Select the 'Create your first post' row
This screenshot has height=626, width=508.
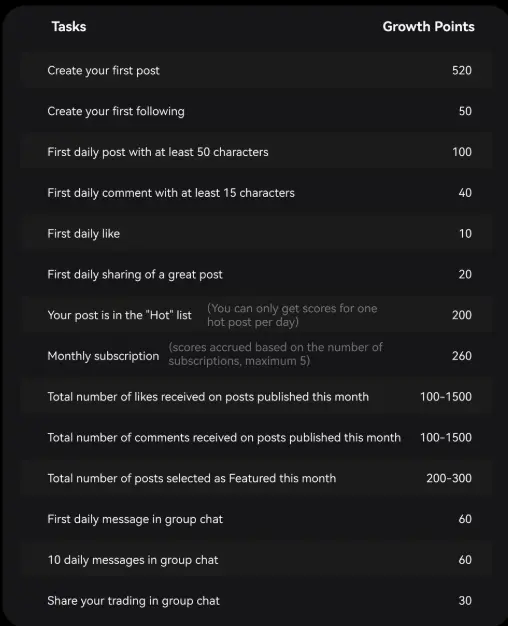tap(256, 71)
